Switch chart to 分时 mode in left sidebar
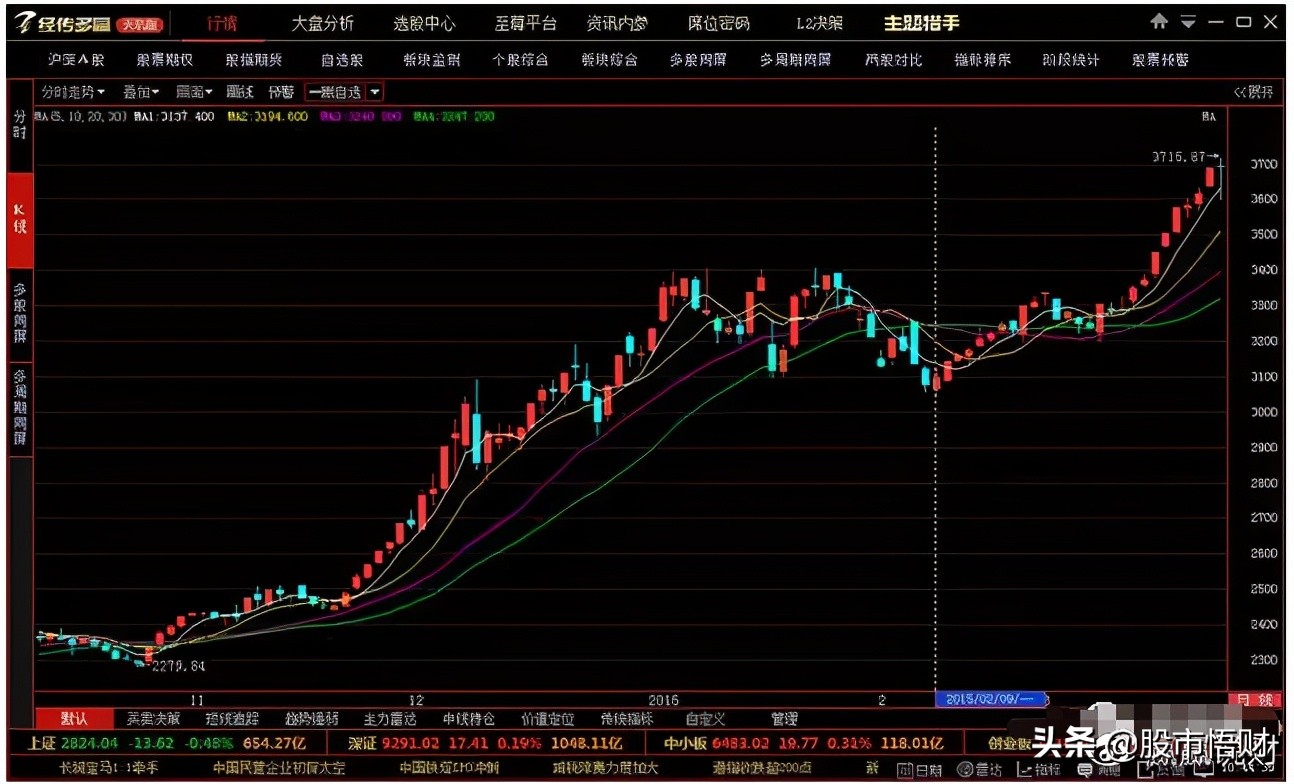This screenshot has width=1294, height=784. pos(19,126)
